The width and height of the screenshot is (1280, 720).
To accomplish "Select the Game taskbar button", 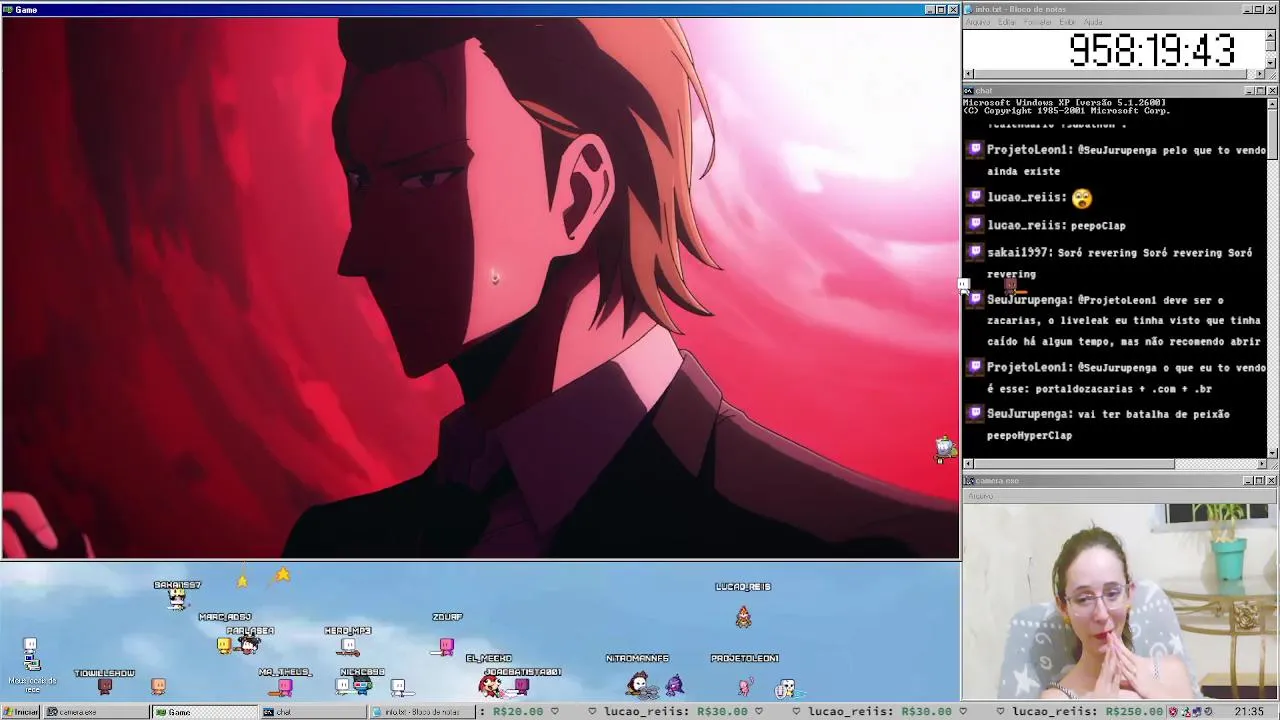I will click(x=204, y=712).
